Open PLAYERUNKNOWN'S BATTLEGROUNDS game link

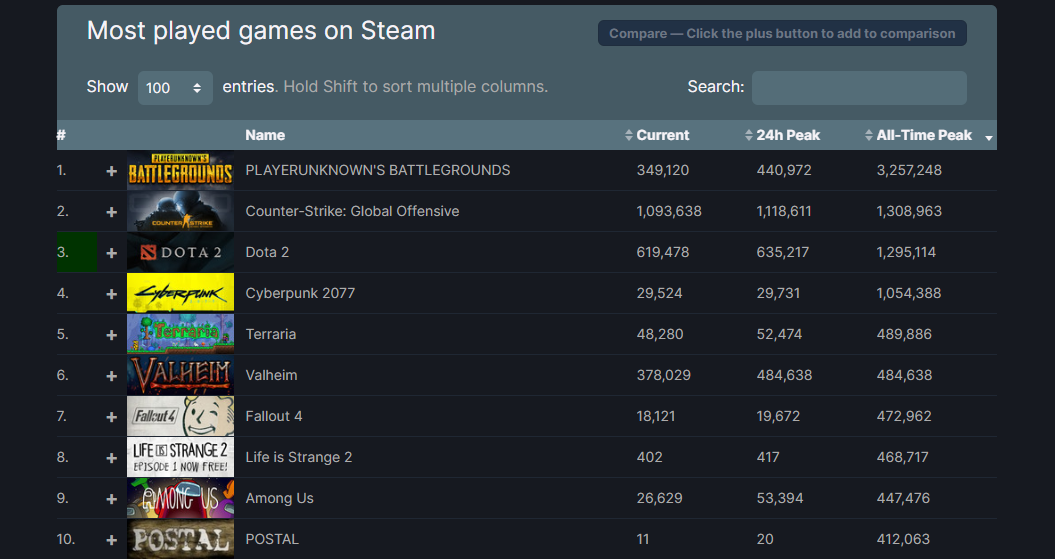coord(377,170)
